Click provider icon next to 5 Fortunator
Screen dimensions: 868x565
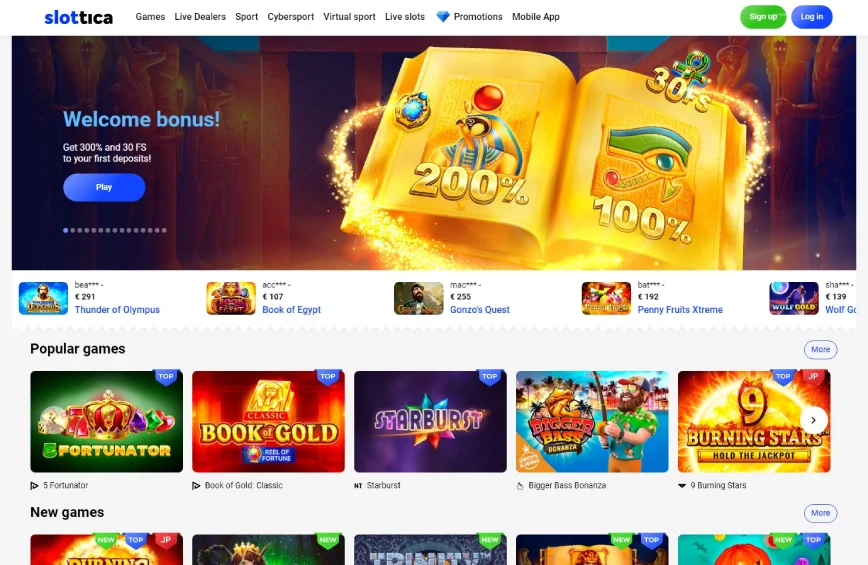pos(34,485)
